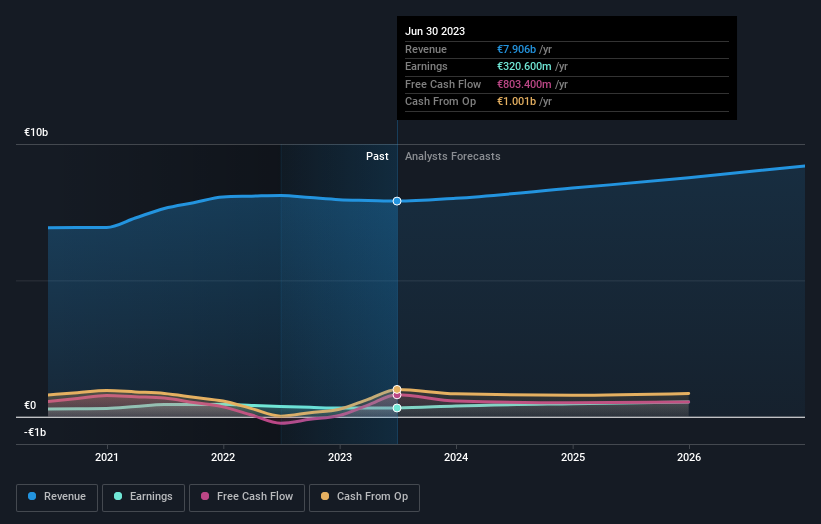
Task: Click the teal Earnings data point marker
Action: (397, 408)
